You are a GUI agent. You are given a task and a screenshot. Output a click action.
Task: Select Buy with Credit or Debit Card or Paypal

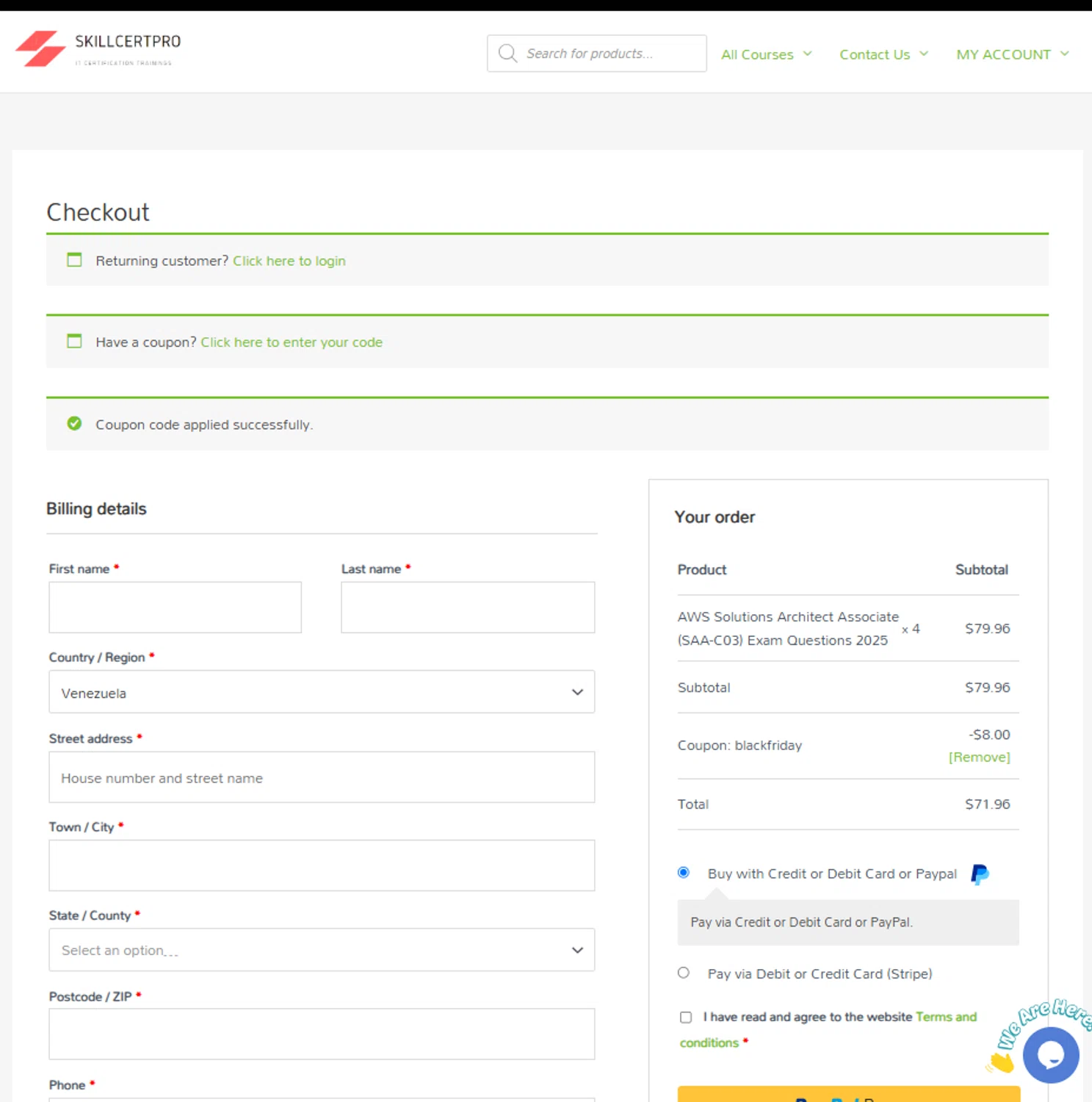[x=684, y=872]
